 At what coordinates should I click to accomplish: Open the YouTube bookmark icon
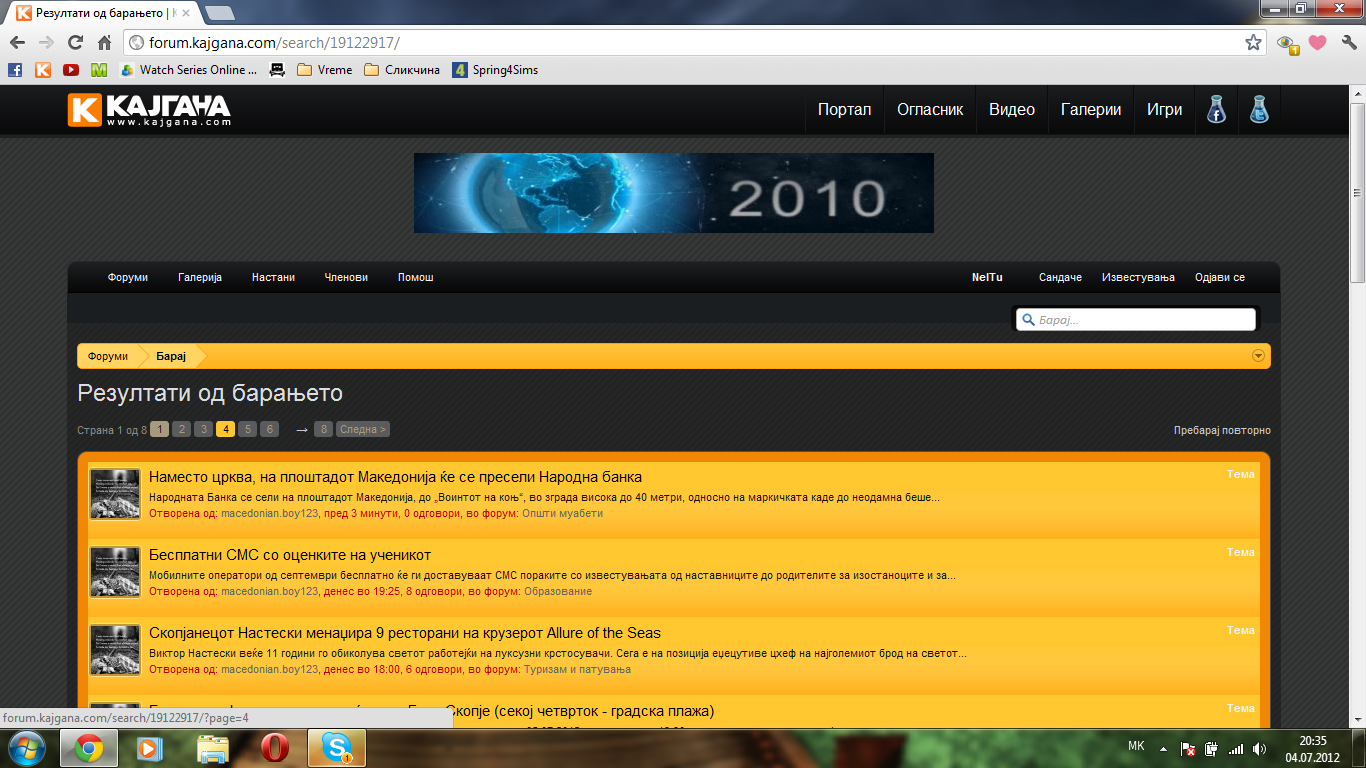click(71, 70)
